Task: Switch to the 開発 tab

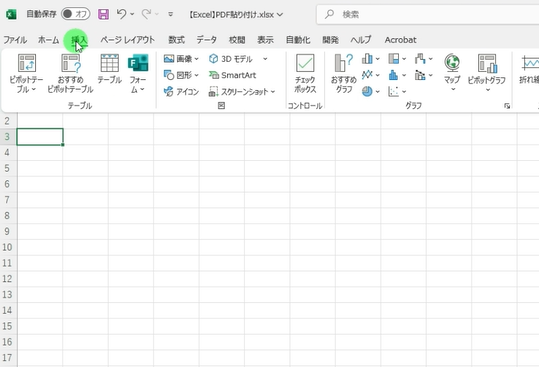Action: tap(331, 40)
